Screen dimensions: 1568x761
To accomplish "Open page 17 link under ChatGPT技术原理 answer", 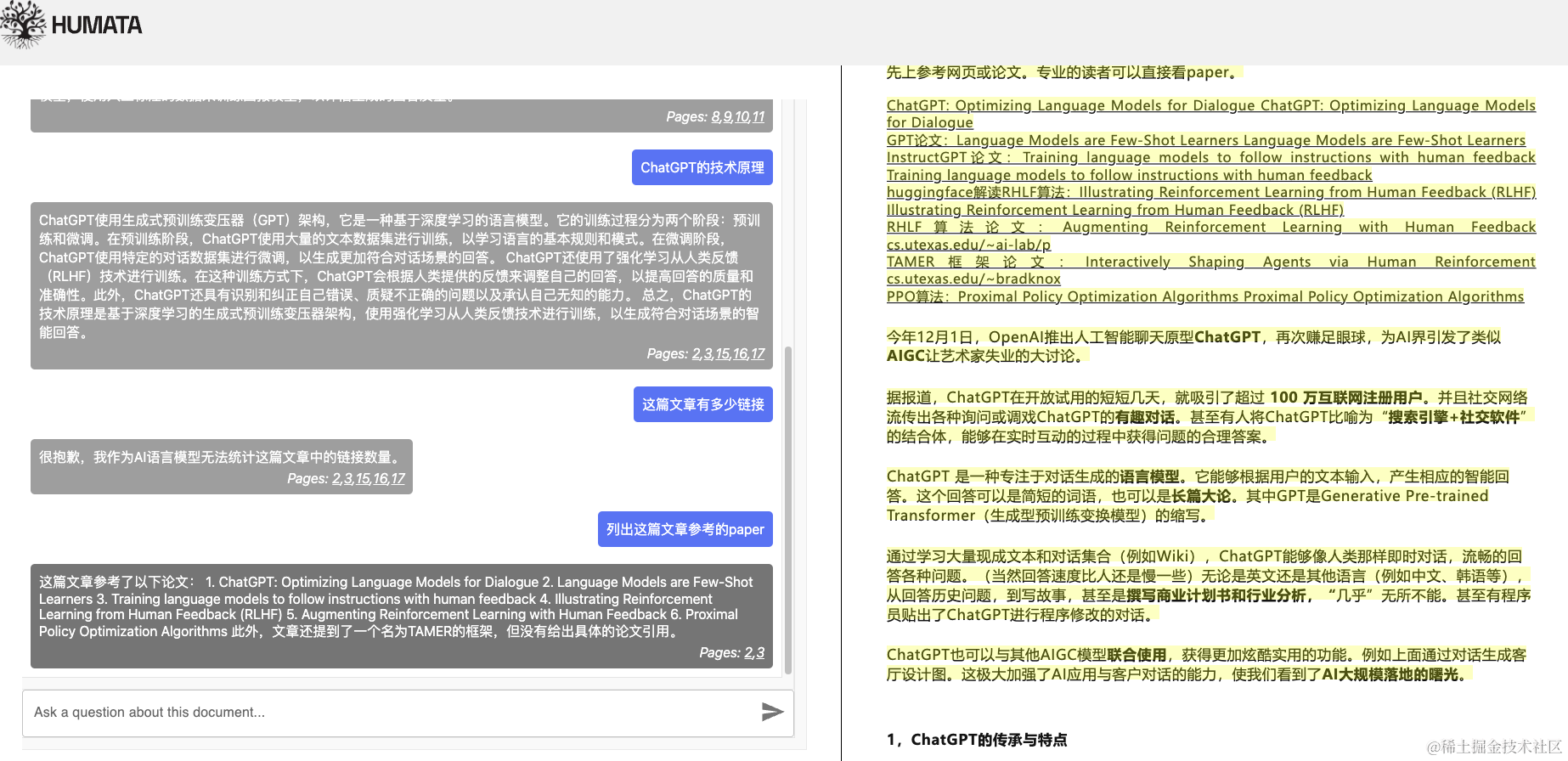I will click(757, 353).
